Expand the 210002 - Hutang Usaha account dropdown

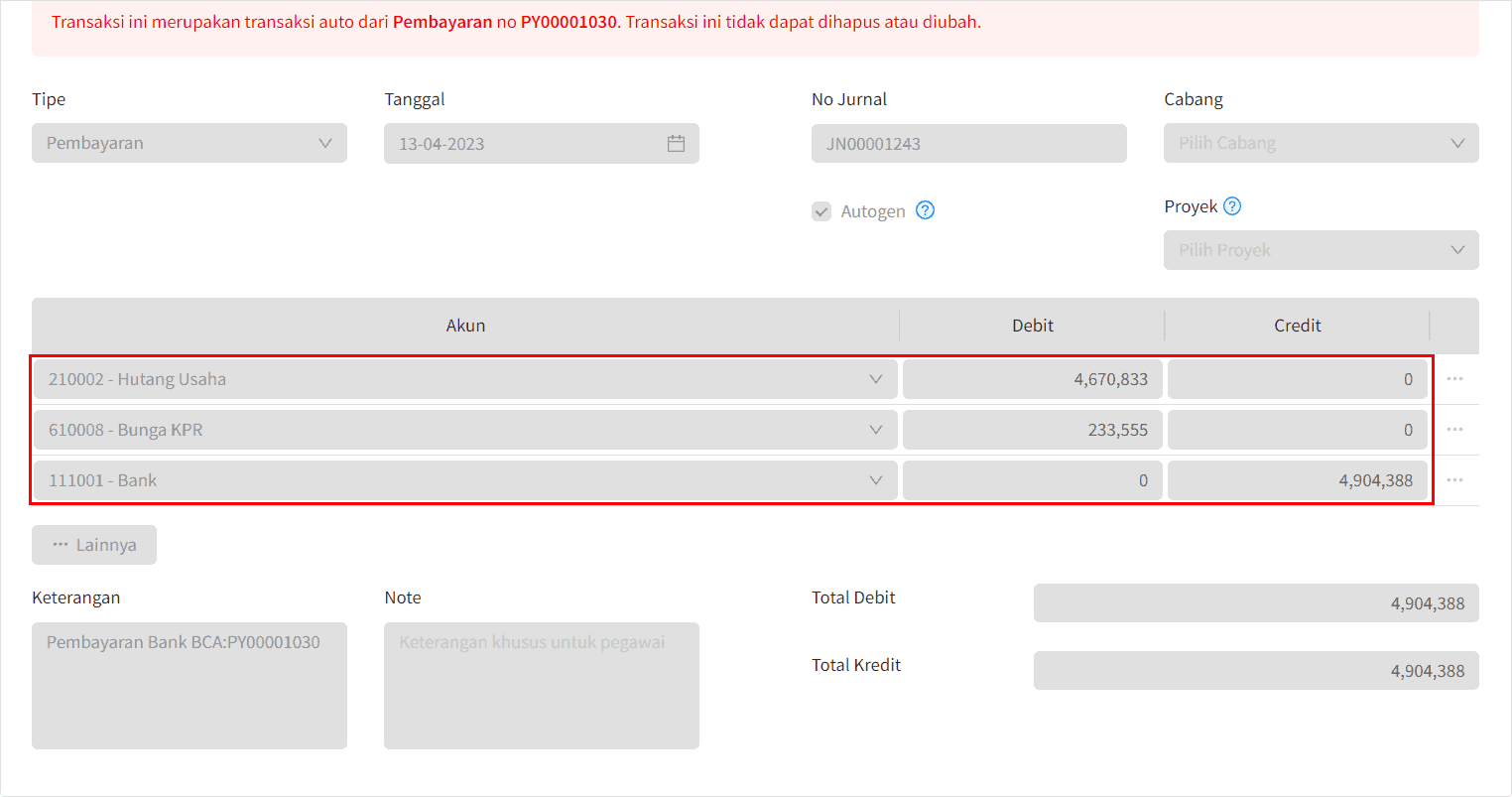466,379
